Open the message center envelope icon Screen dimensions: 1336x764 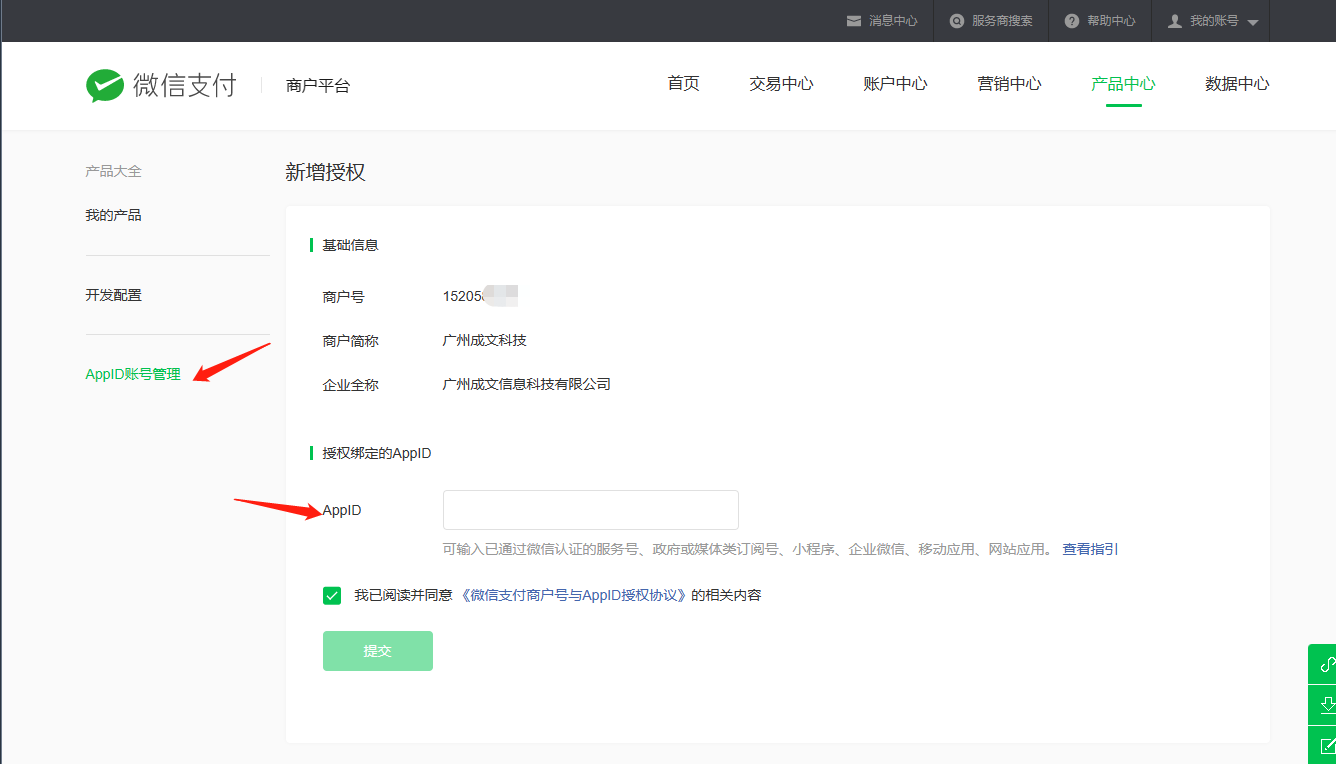pyautogui.click(x=854, y=20)
